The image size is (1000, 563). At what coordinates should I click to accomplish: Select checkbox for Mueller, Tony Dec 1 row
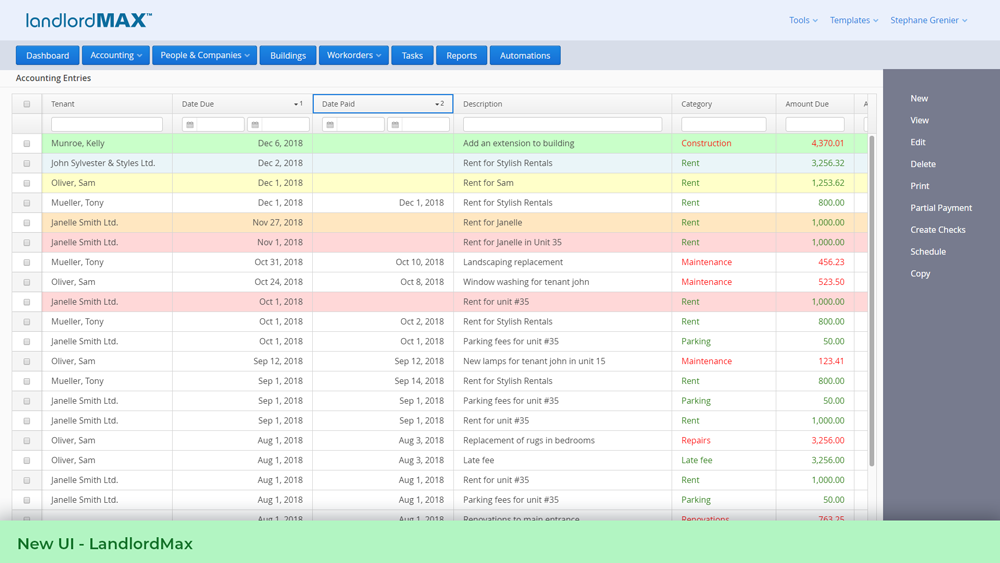point(27,203)
